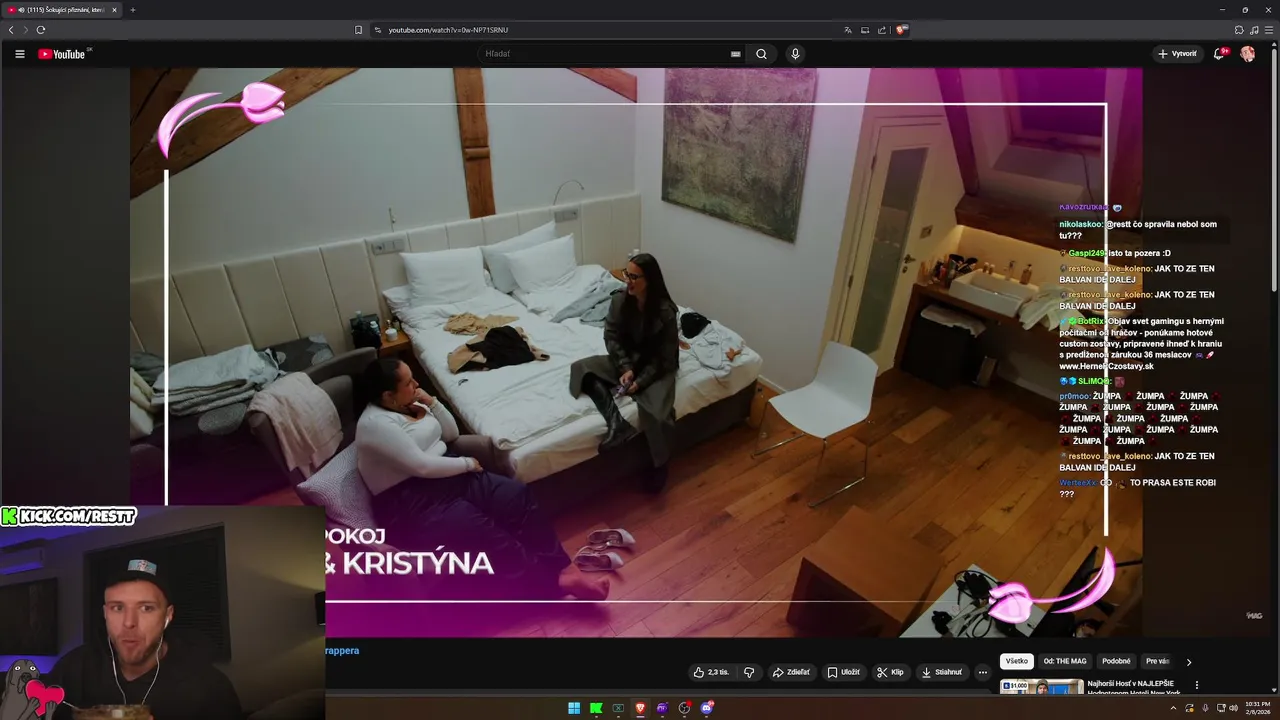Click the Vytvoriť create button

1177,54
